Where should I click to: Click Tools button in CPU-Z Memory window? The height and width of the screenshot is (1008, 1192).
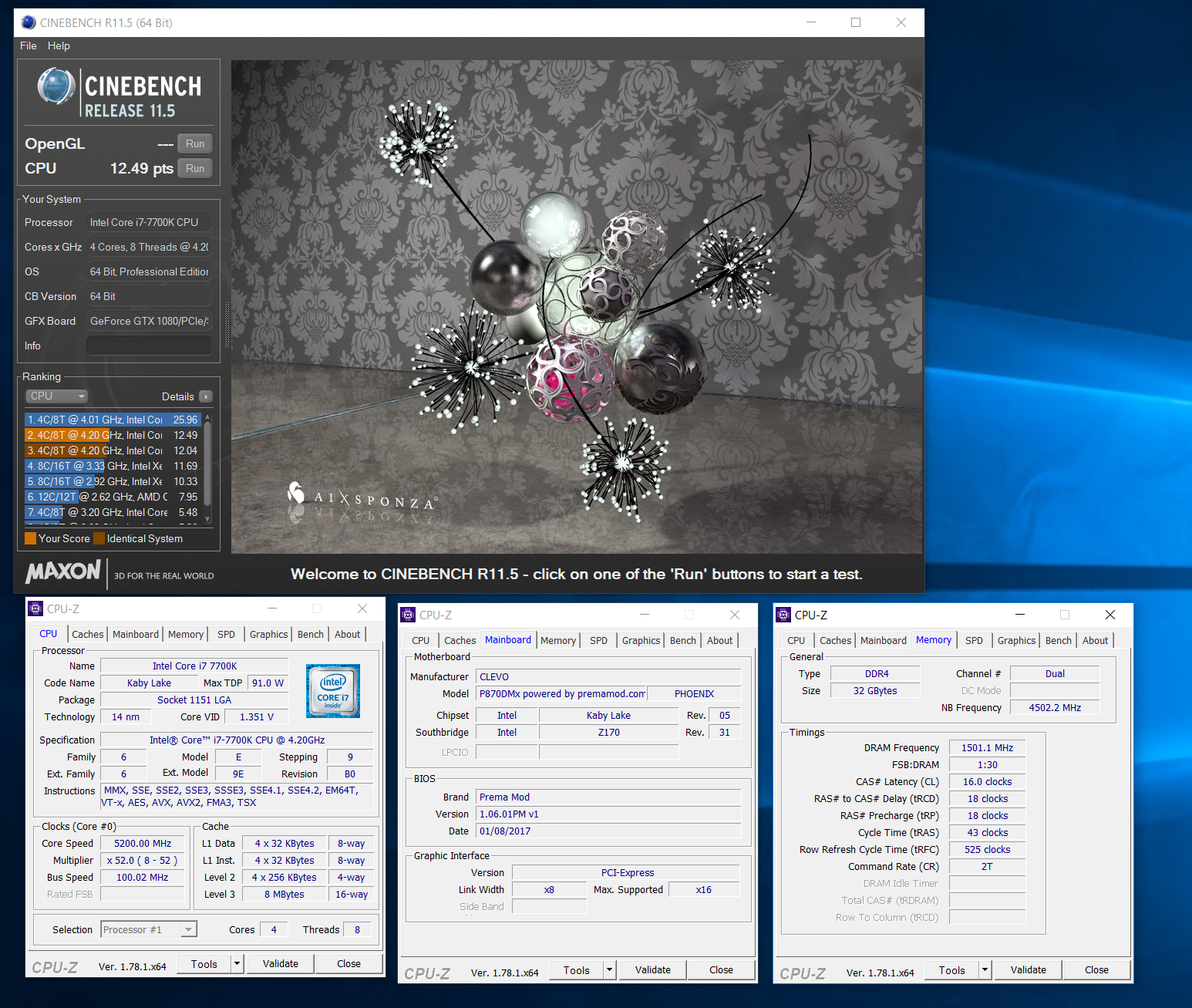click(951, 969)
